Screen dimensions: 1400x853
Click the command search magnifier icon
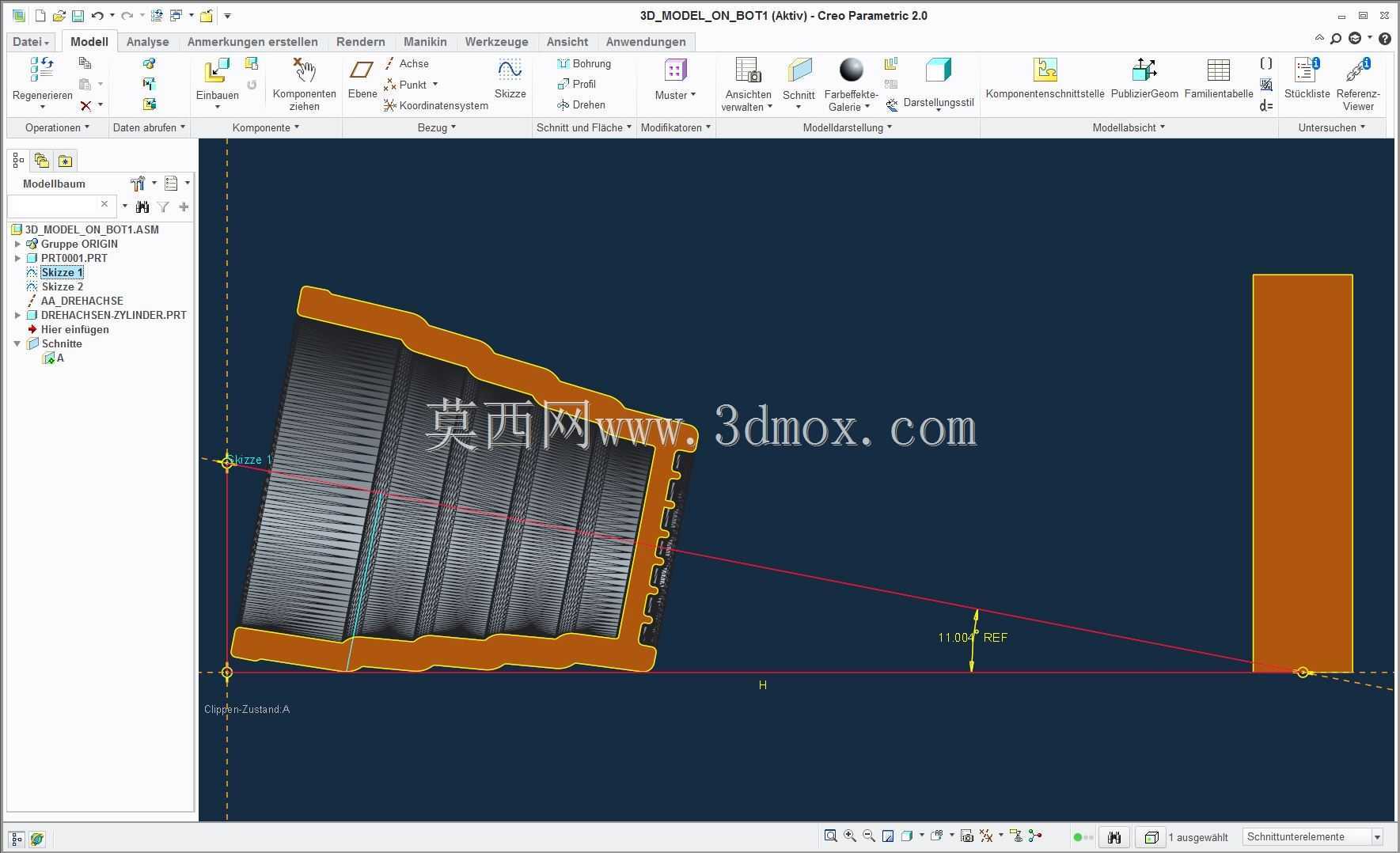[1336, 38]
